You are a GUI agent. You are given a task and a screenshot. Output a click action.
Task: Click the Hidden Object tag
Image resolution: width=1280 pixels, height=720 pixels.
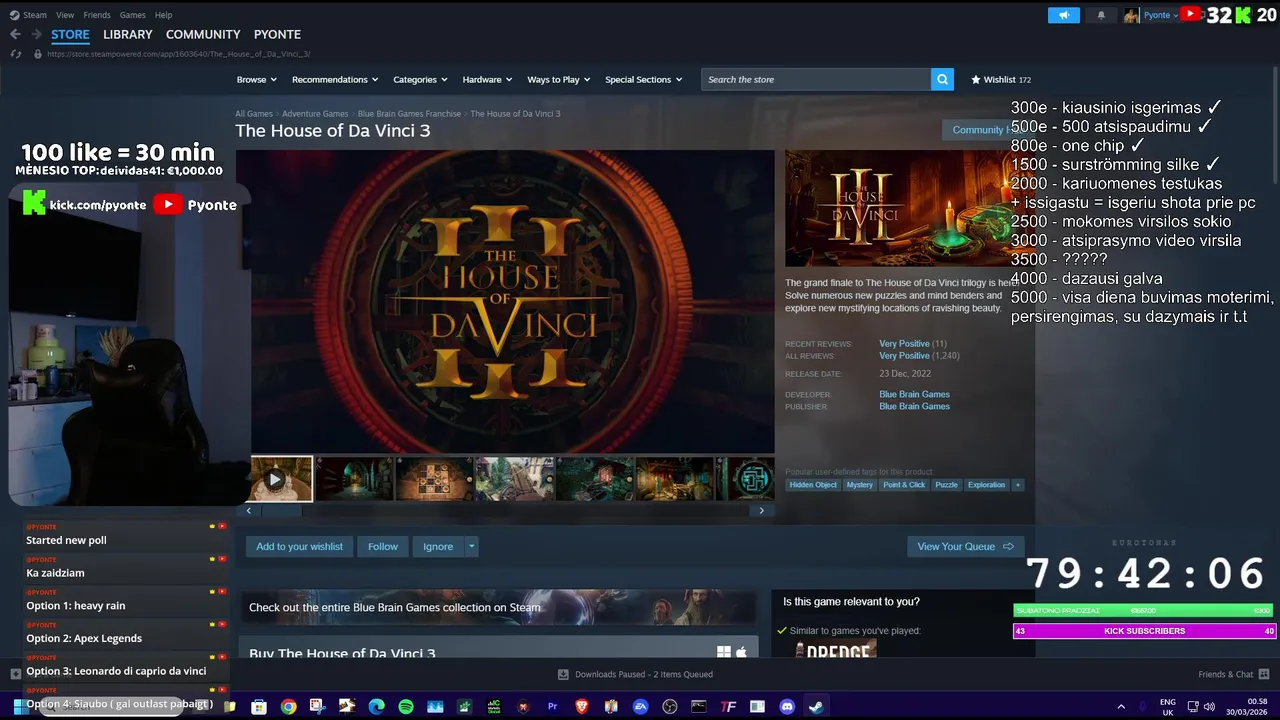[813, 485]
